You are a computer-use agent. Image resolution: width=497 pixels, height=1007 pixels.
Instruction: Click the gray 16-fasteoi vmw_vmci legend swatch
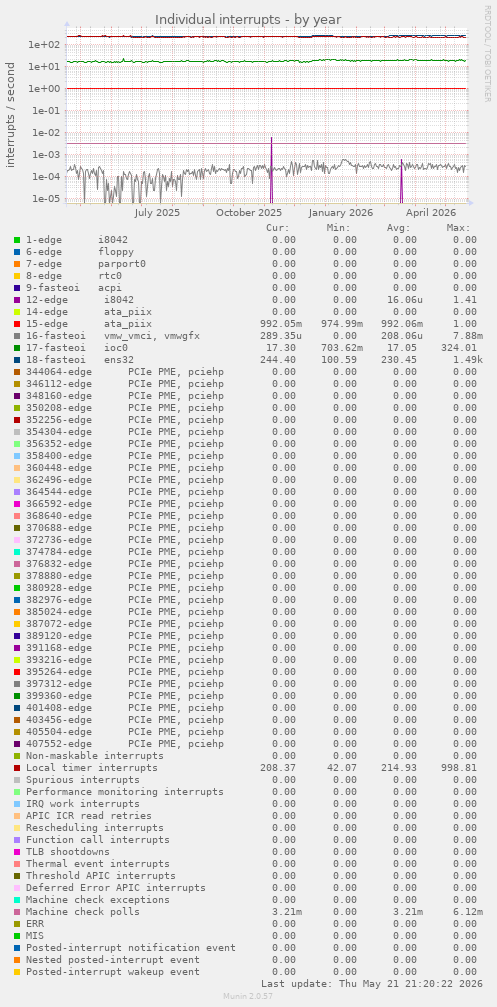click(17, 335)
